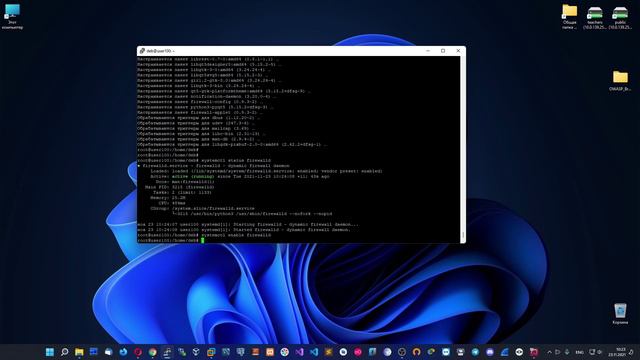Launch Firefox from the taskbar

point(123,352)
